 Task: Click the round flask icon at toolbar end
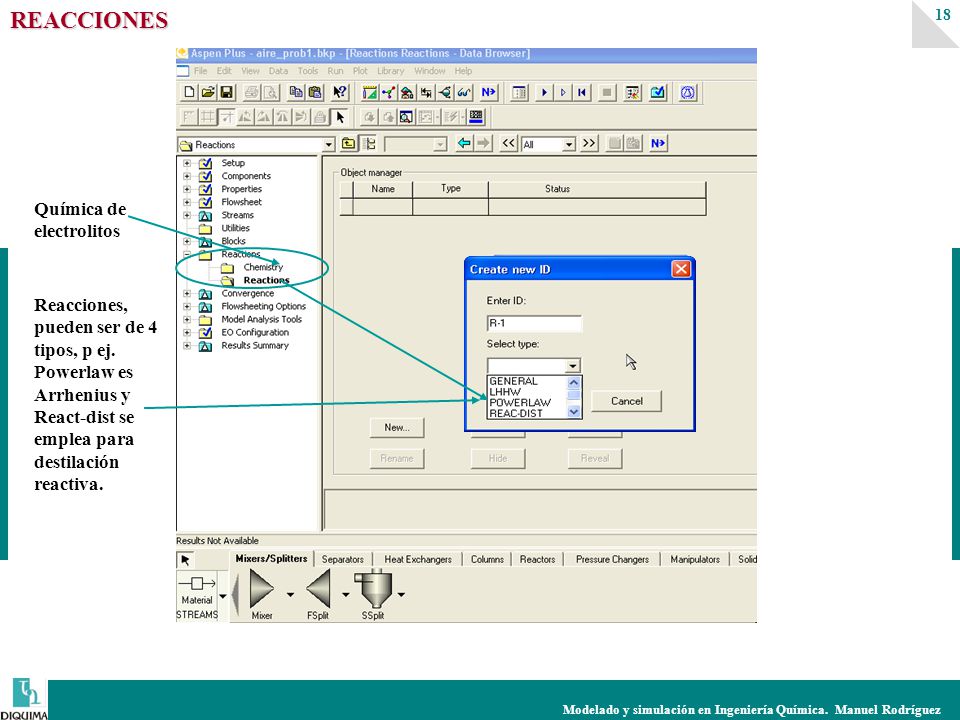pyautogui.click(x=688, y=92)
